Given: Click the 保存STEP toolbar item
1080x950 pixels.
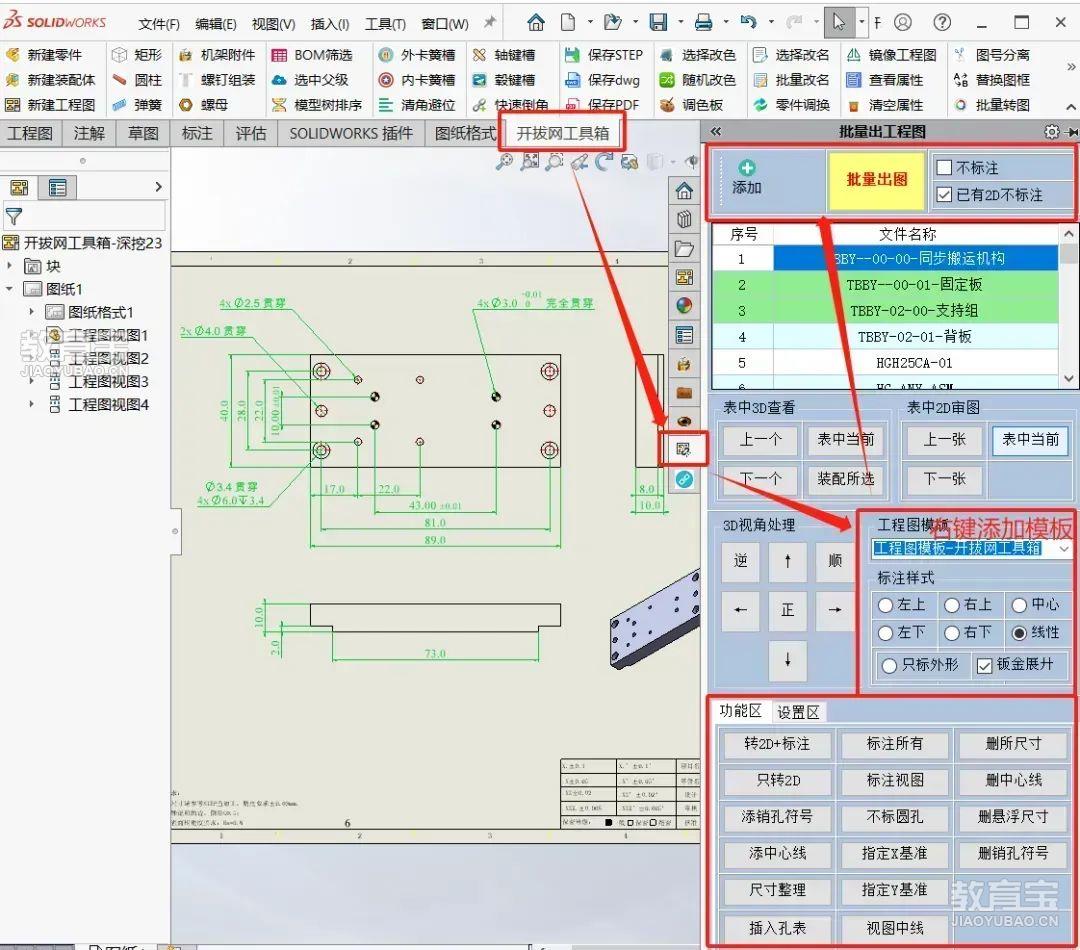Looking at the screenshot, I should (603, 55).
